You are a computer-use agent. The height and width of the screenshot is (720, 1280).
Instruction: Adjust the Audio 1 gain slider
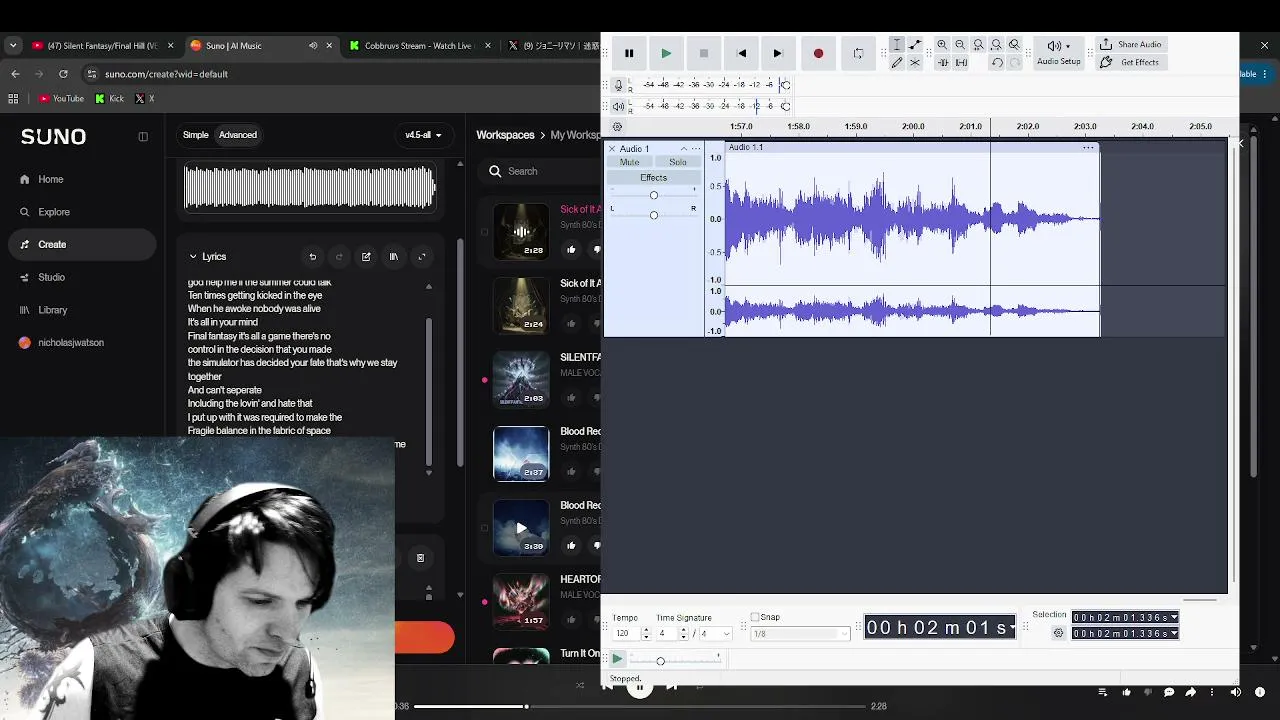pyautogui.click(x=654, y=195)
